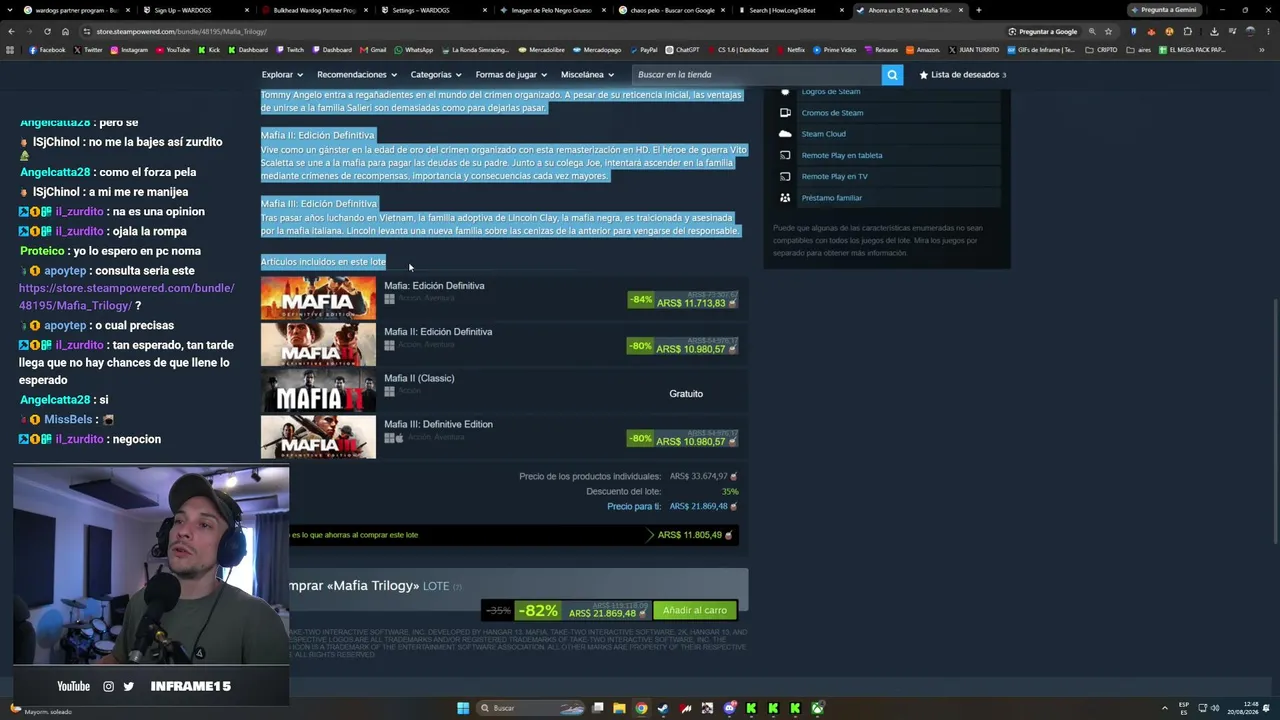Click the Preguntar a Google button
1280x720 pixels.
pos(1042,31)
